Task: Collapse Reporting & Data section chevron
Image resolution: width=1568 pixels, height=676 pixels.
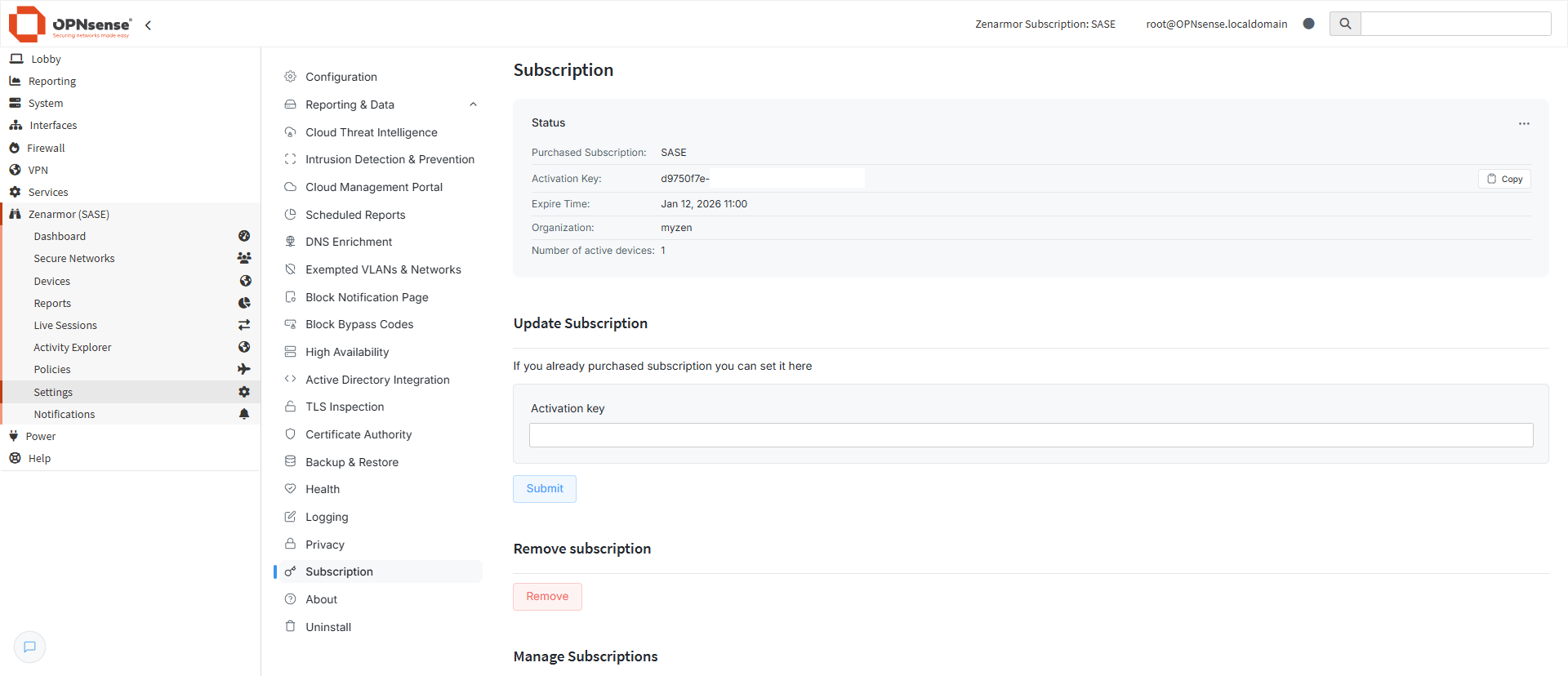Action: click(x=473, y=105)
